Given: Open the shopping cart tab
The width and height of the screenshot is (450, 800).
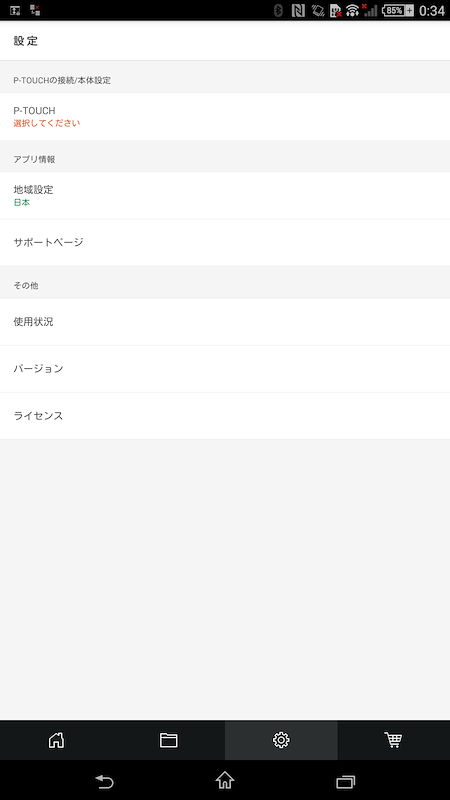Looking at the screenshot, I should [393, 740].
